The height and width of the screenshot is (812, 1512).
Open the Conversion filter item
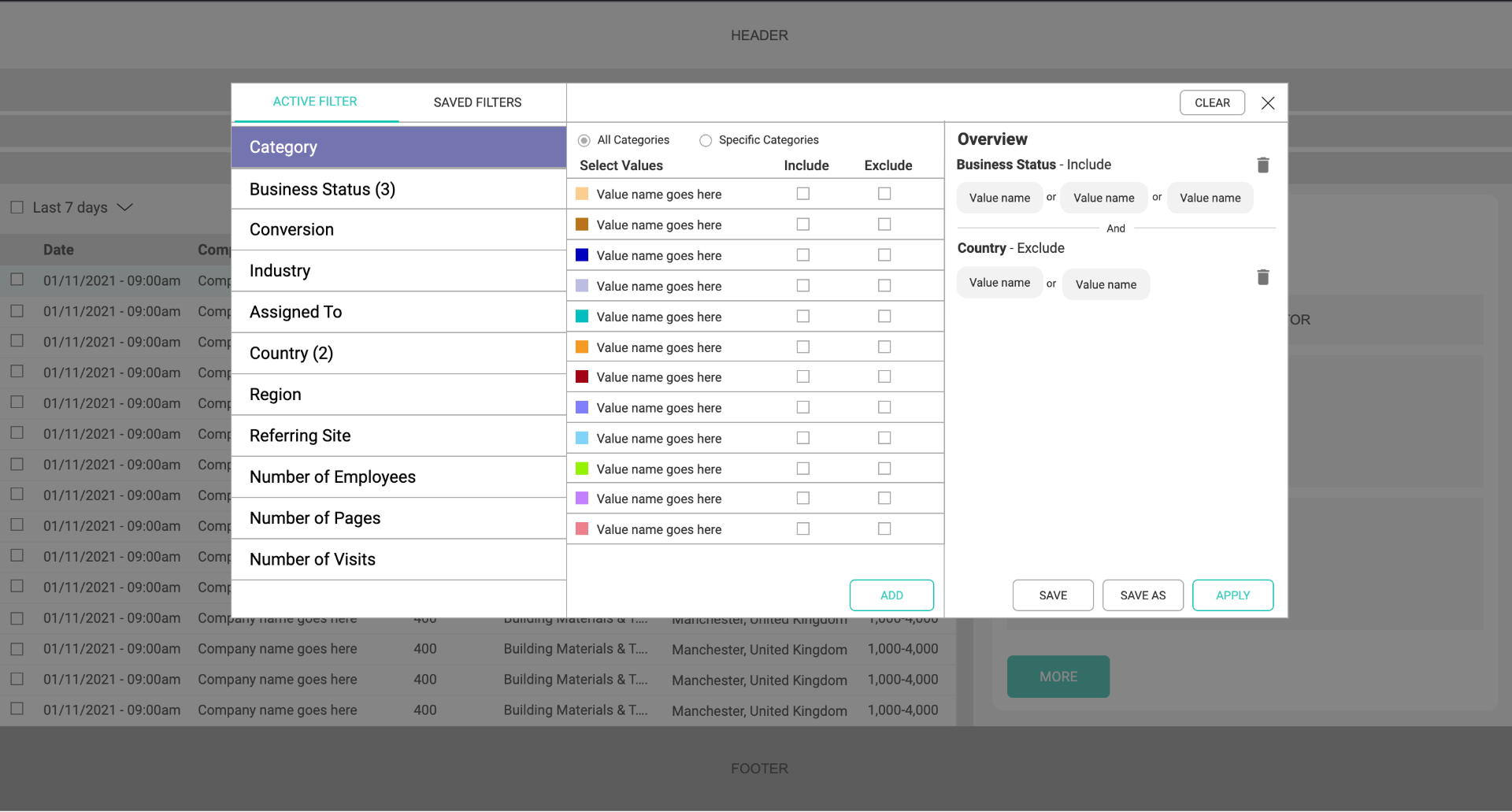pyautogui.click(x=398, y=230)
